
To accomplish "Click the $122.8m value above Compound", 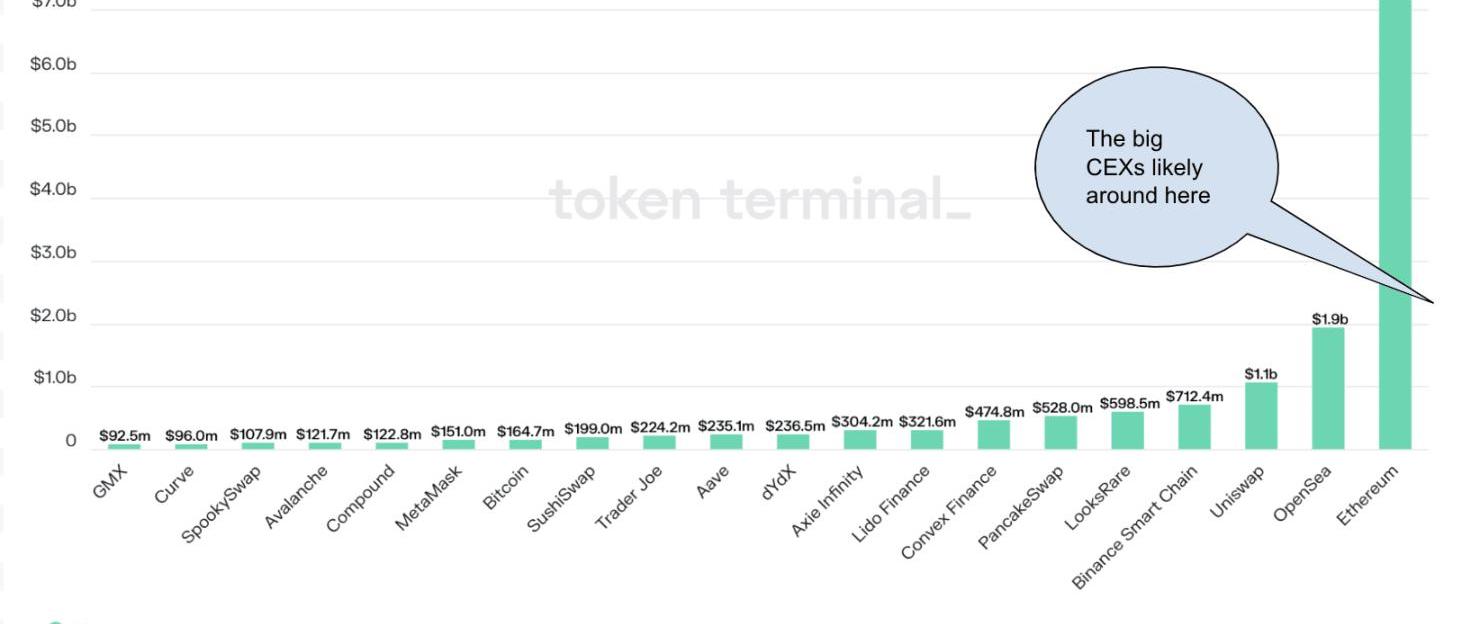I will (392, 434).
